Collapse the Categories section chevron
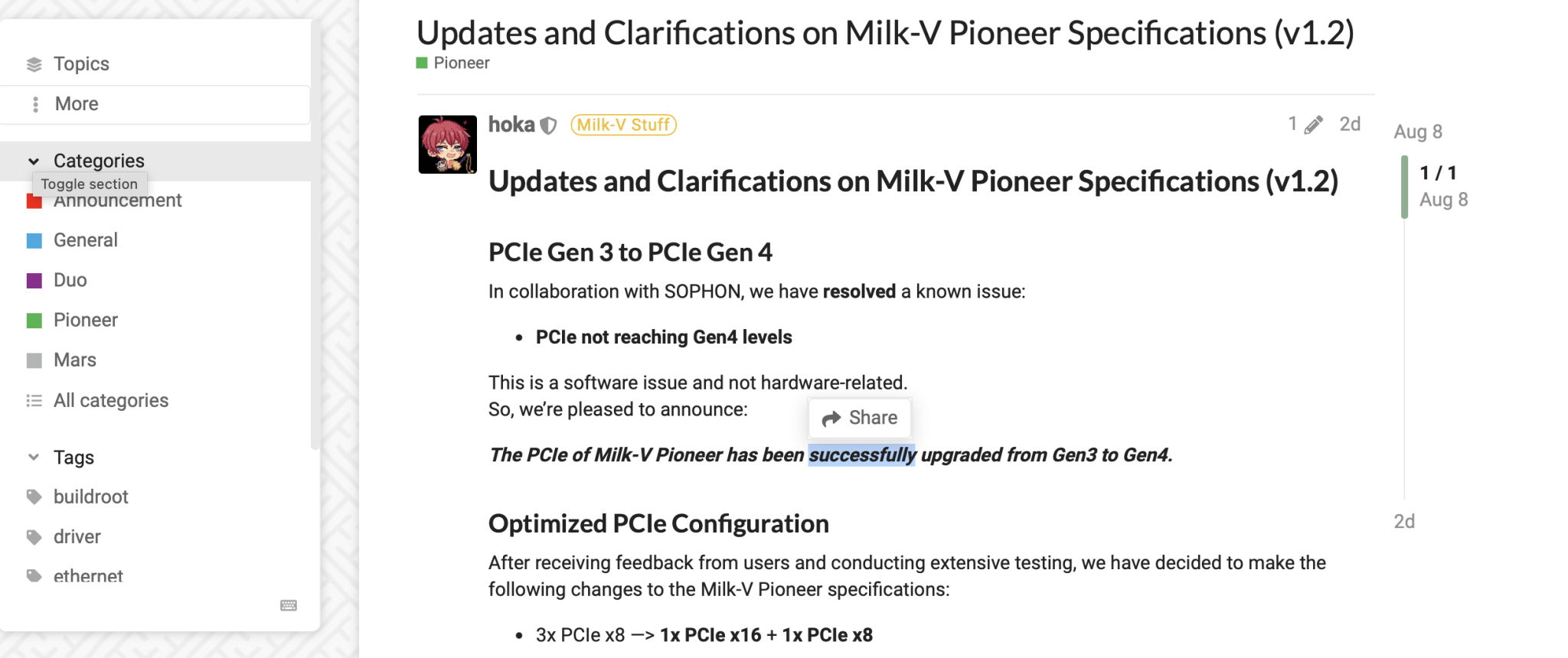This screenshot has width=1568, height=658. coord(34,161)
